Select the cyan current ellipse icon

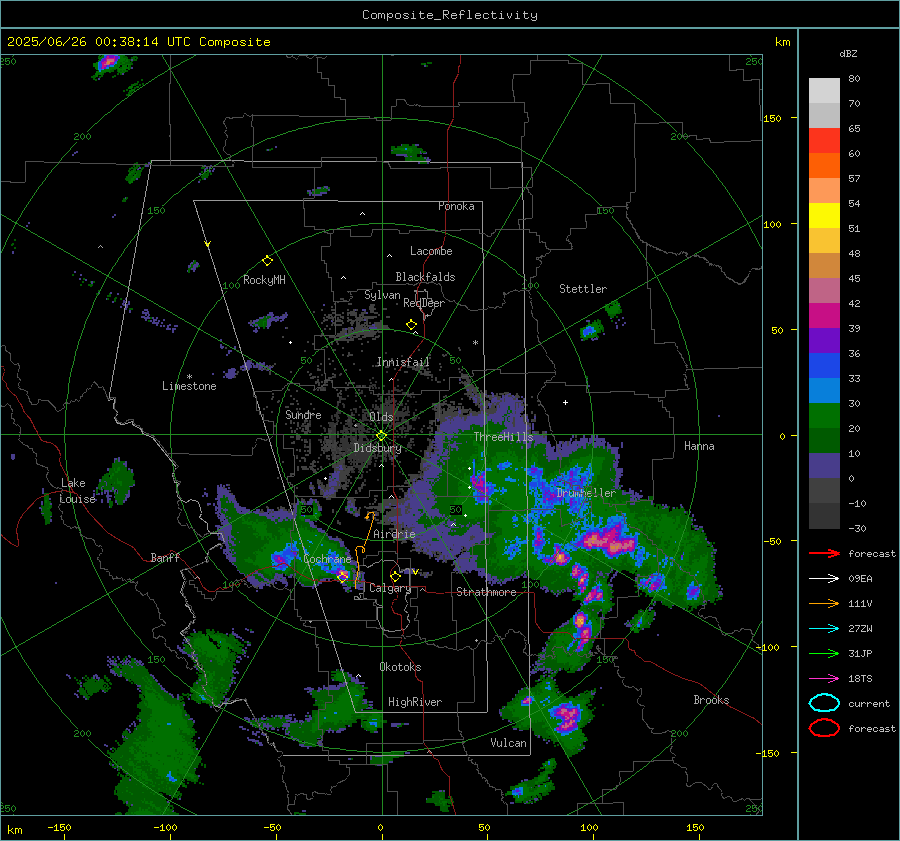tap(824, 703)
